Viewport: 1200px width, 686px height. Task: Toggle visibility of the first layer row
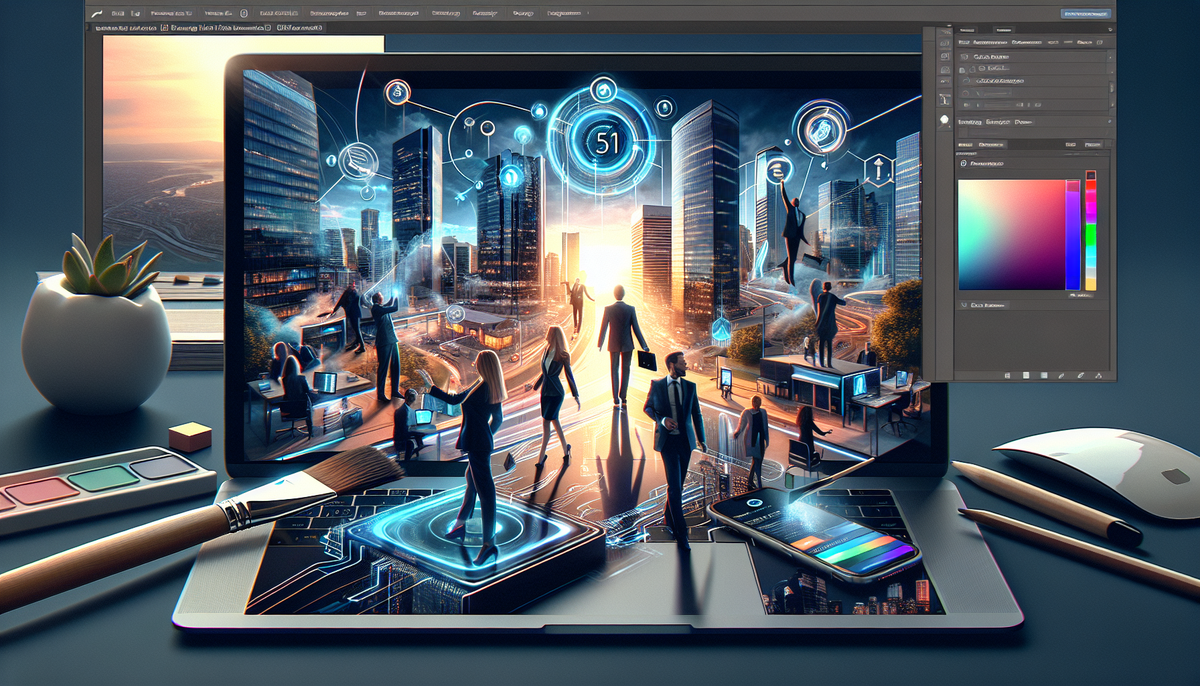tap(964, 59)
